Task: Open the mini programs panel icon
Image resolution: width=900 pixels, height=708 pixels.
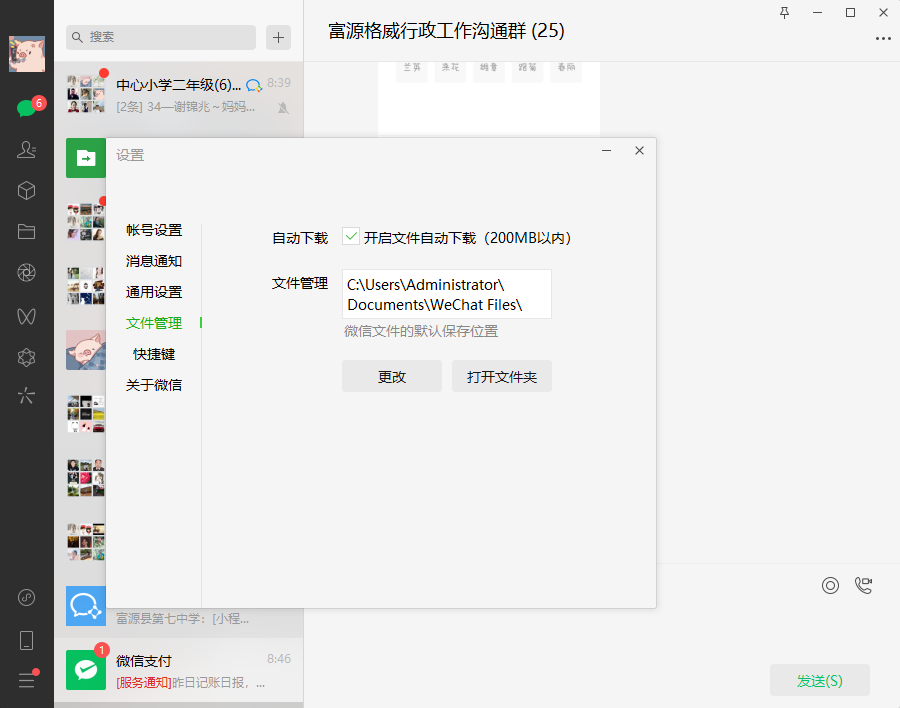Action: (26, 598)
